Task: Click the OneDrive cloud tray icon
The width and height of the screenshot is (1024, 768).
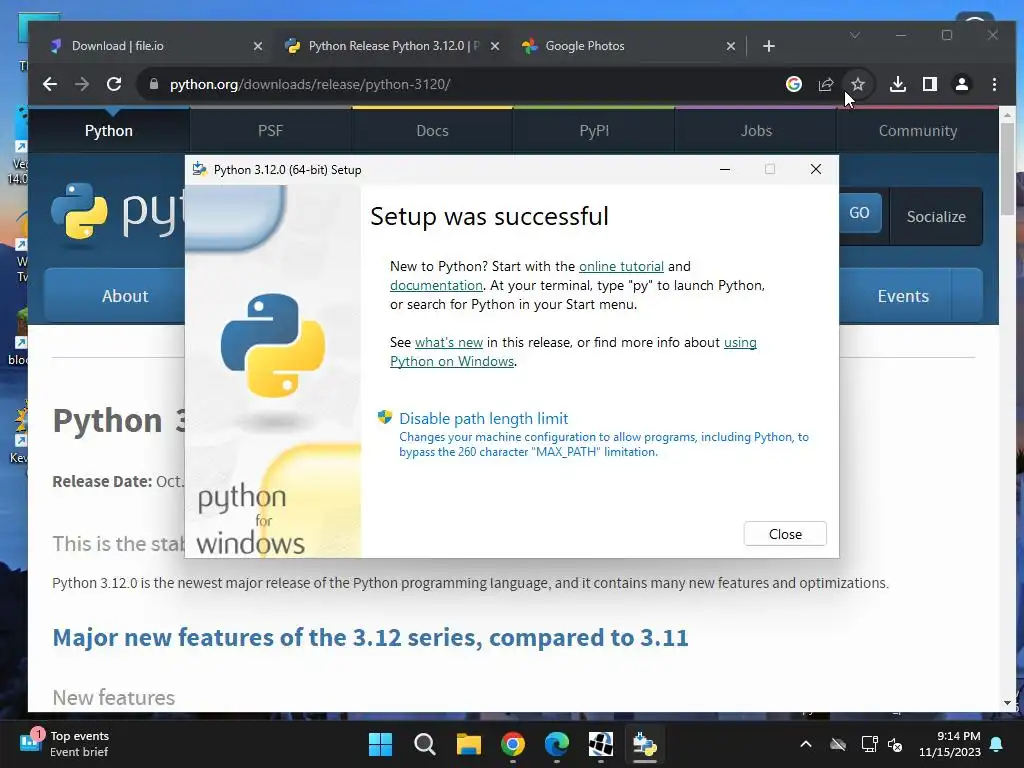Action: point(838,744)
